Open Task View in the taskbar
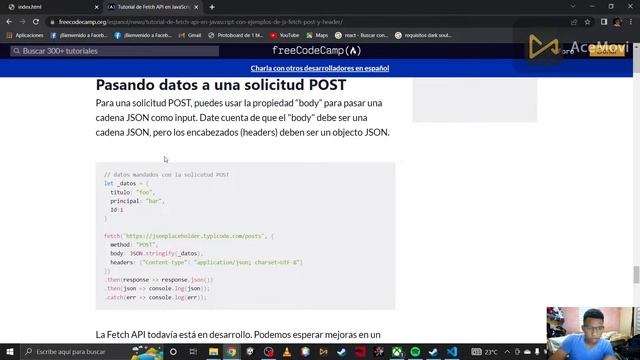 click(x=193, y=351)
